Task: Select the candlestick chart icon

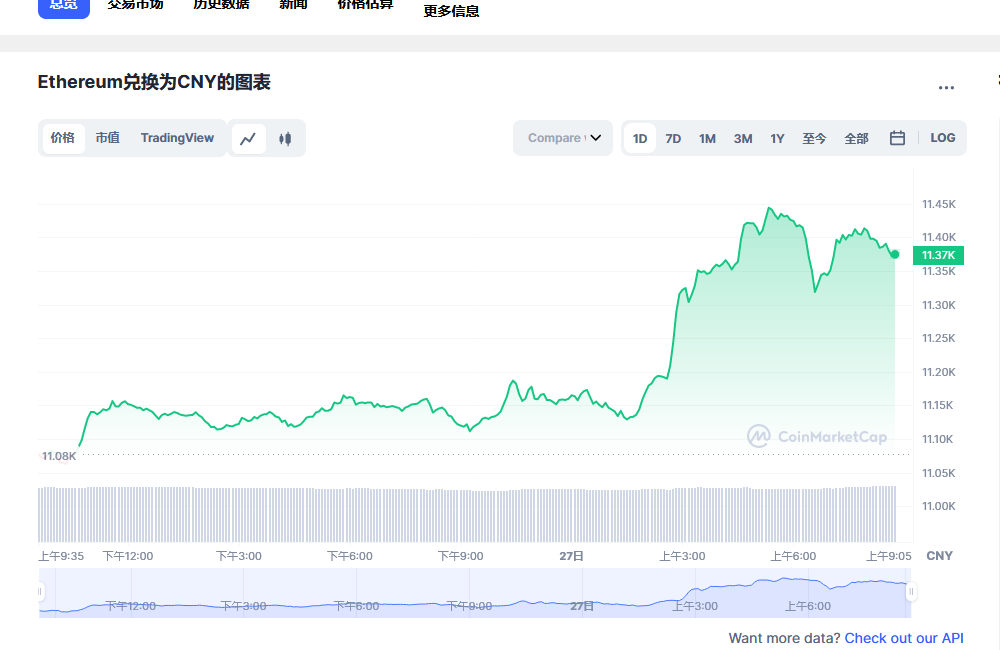Action: 284,138
